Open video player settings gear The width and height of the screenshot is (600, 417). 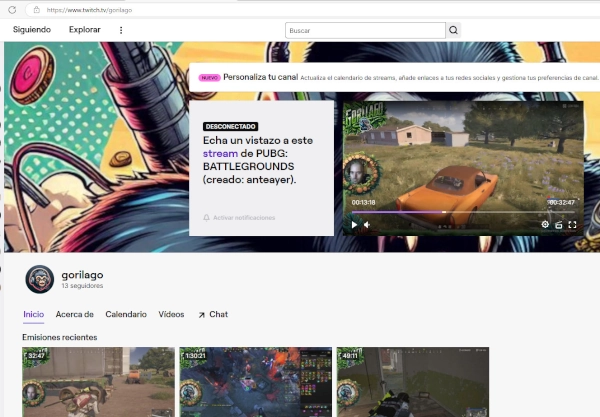[545, 225]
